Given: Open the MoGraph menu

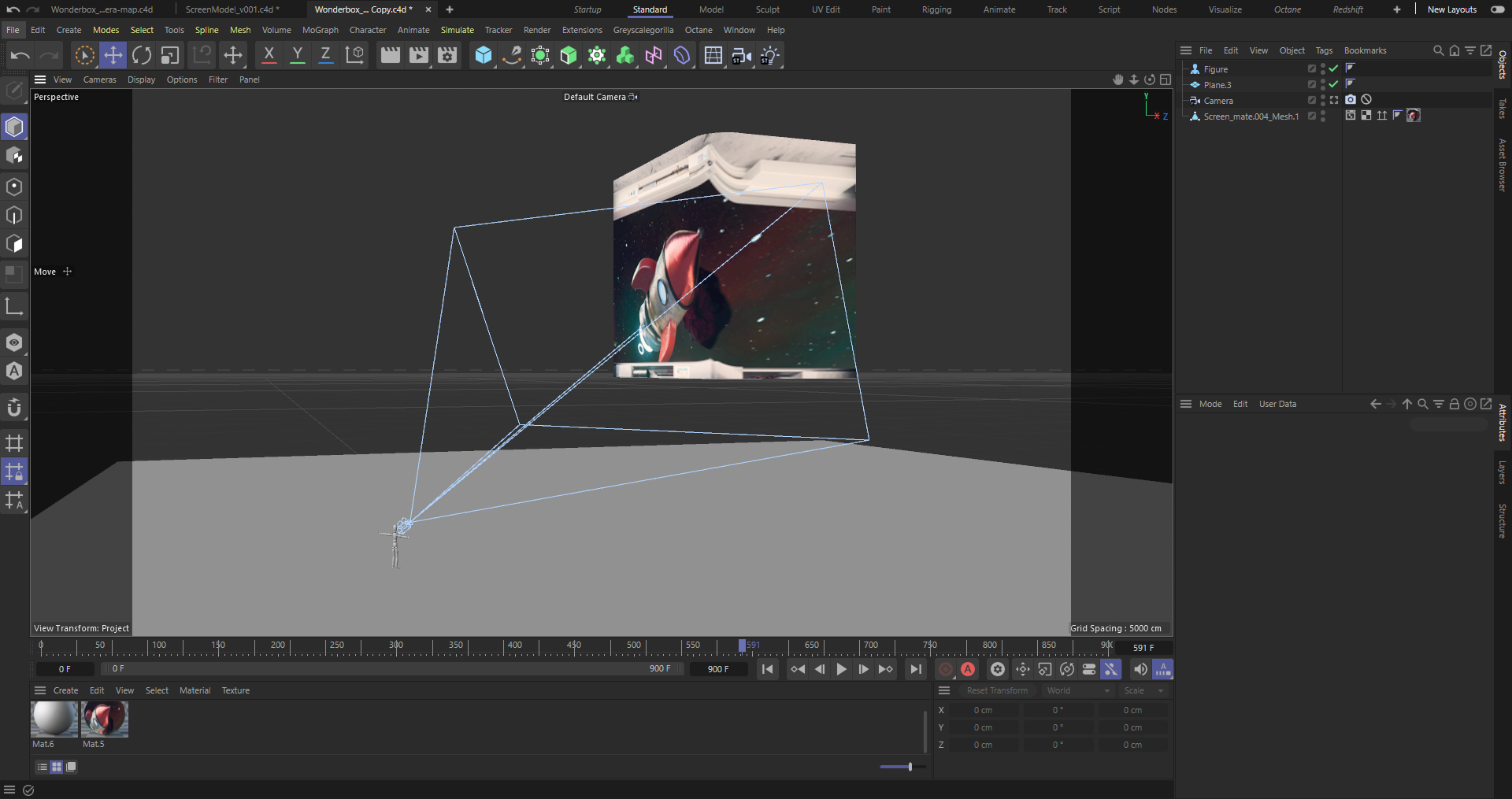Looking at the screenshot, I should [x=321, y=30].
